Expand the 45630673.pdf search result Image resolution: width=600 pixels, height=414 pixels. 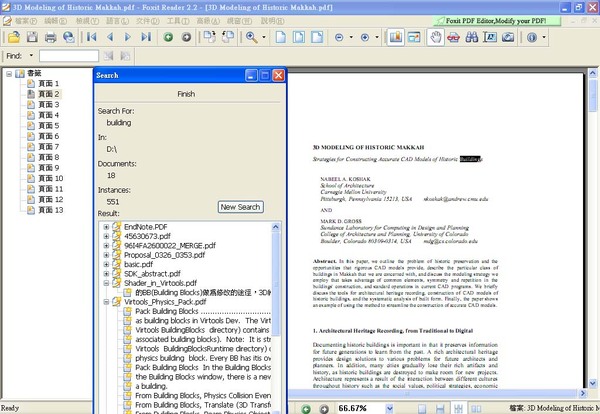tap(106, 236)
